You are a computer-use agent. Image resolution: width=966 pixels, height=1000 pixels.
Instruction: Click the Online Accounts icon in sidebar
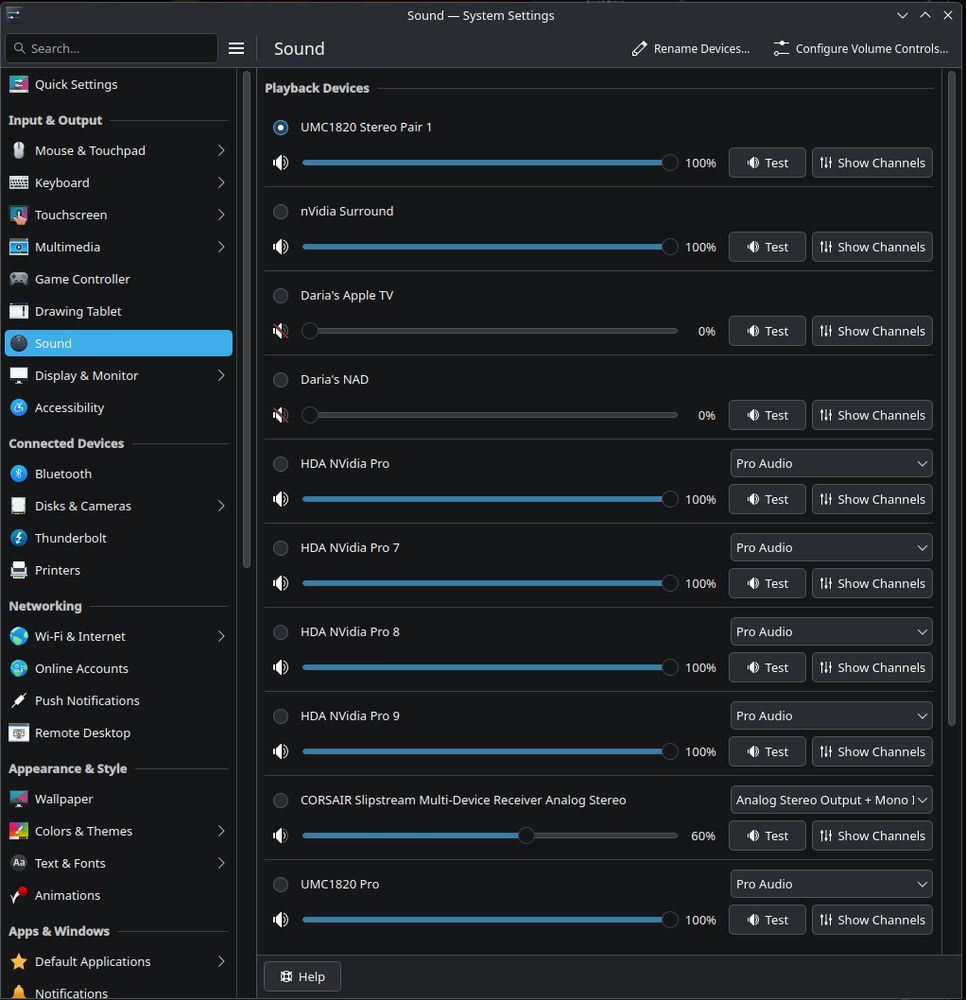pyautogui.click(x=18, y=668)
